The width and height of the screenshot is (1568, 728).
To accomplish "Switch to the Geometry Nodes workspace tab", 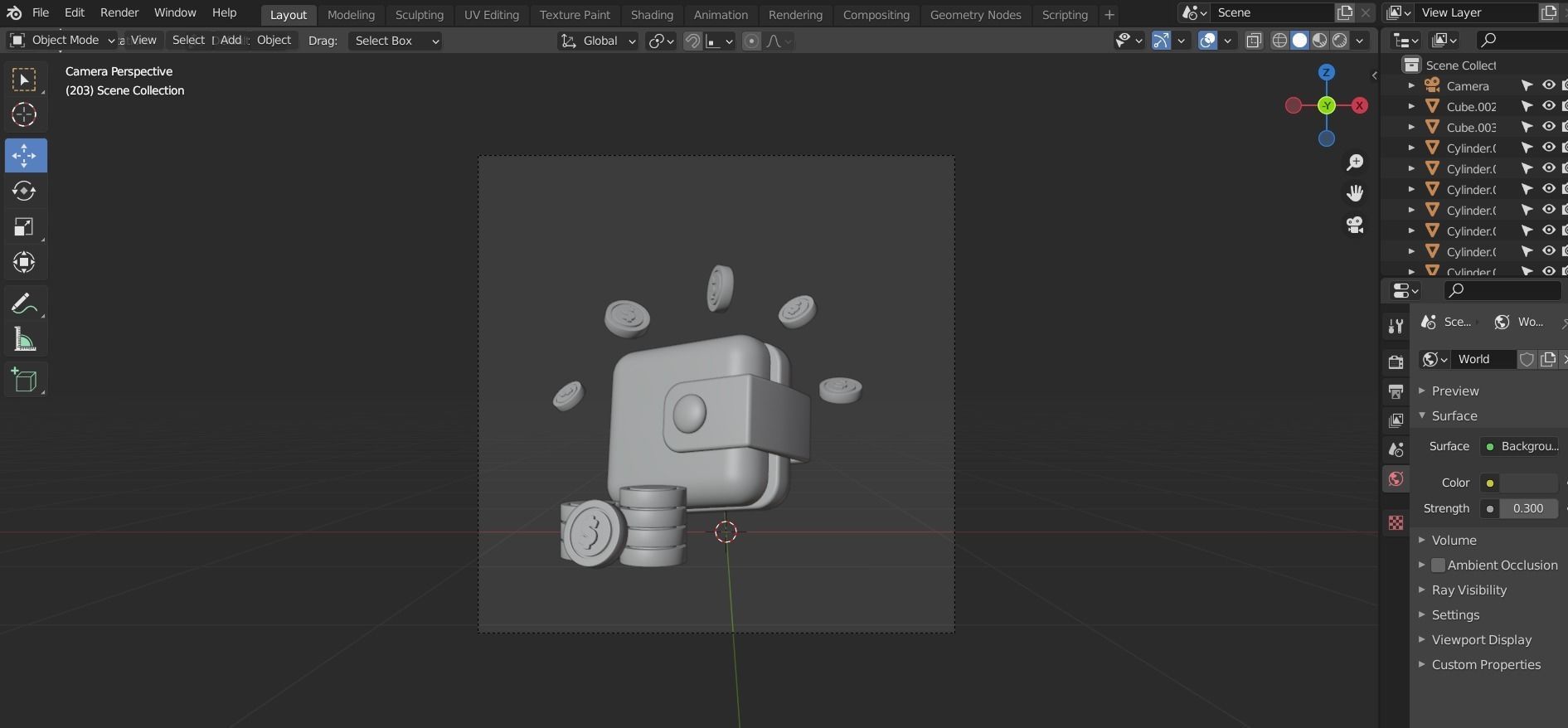I will point(975,15).
